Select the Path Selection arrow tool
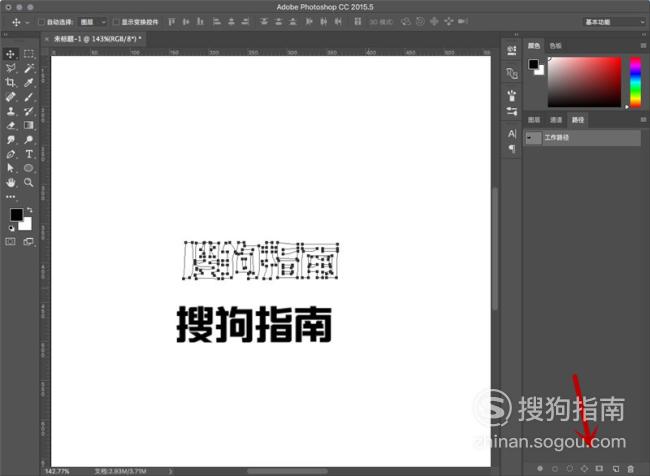650x476 pixels. click(11, 168)
